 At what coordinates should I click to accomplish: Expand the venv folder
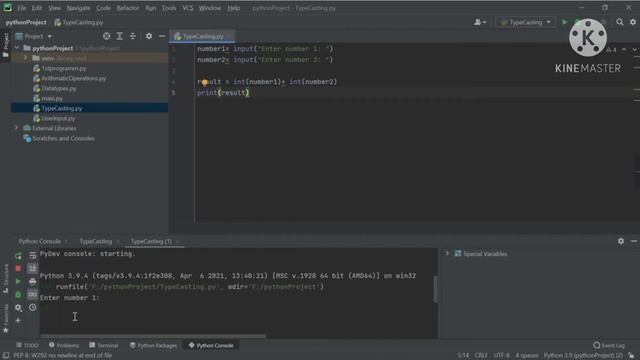coord(26,58)
